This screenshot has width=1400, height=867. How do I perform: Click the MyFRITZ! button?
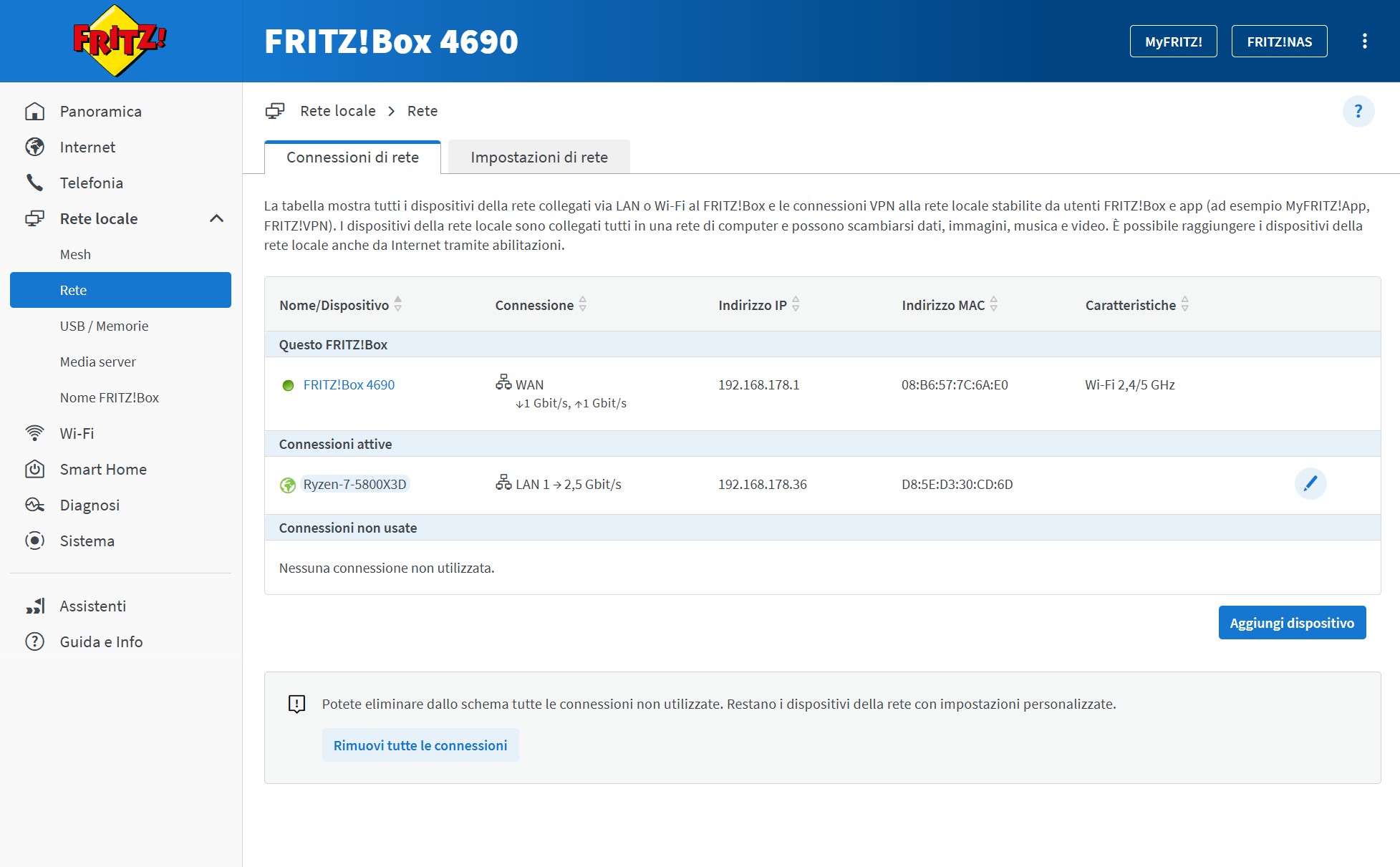(x=1173, y=42)
